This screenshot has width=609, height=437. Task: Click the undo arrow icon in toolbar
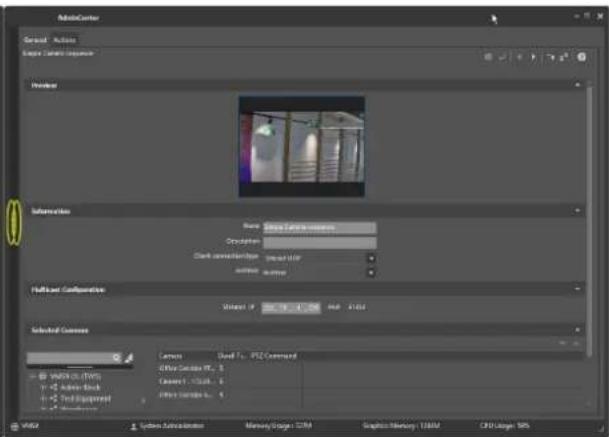pos(503,57)
